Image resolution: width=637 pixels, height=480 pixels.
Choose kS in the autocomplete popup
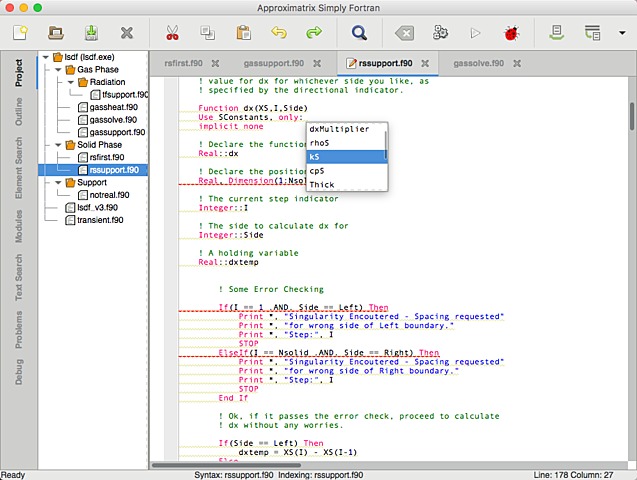click(345, 157)
